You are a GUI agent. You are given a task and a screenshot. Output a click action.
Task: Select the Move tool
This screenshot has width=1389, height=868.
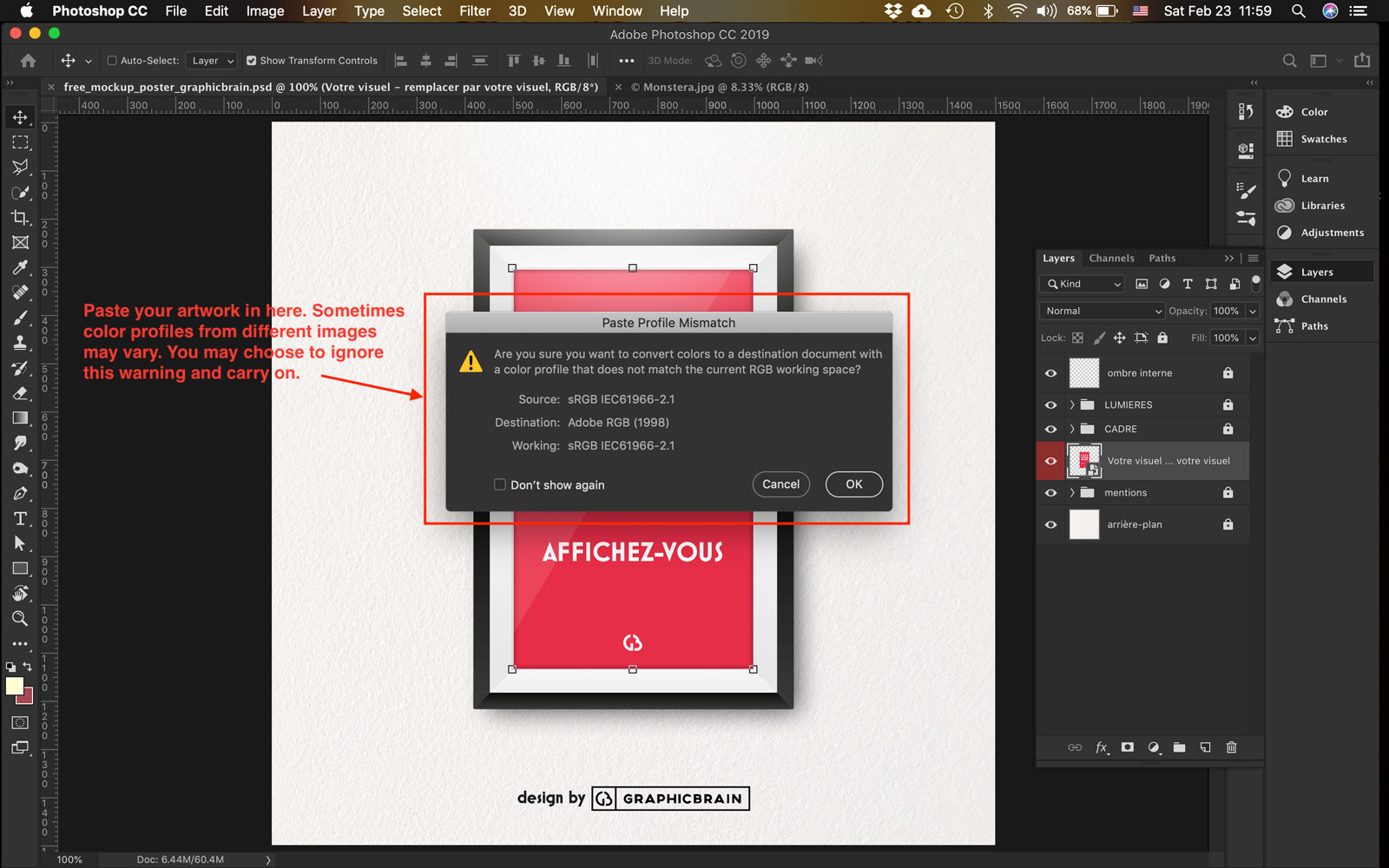20,116
